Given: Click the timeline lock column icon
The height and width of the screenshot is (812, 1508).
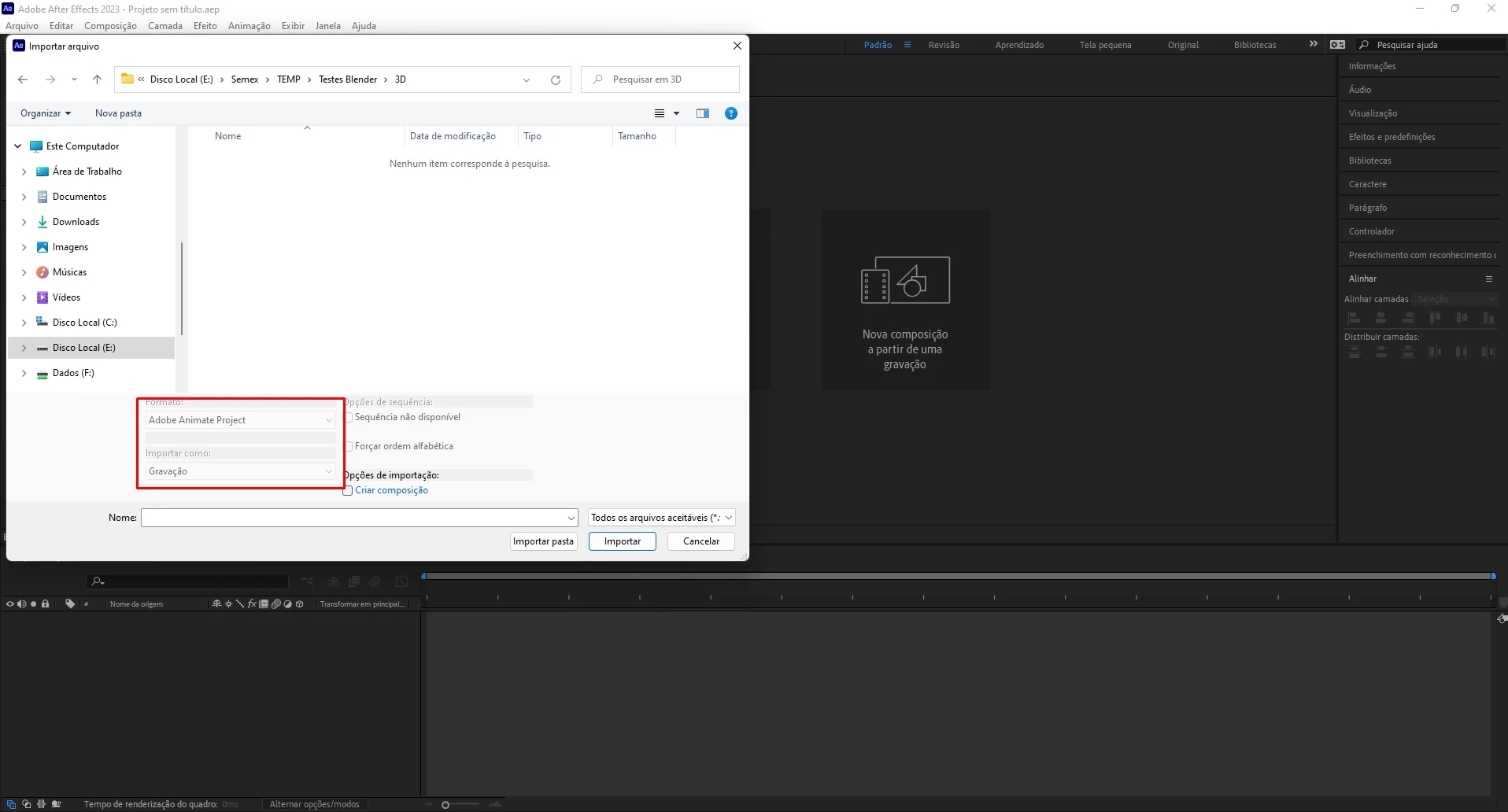Looking at the screenshot, I should (x=46, y=603).
